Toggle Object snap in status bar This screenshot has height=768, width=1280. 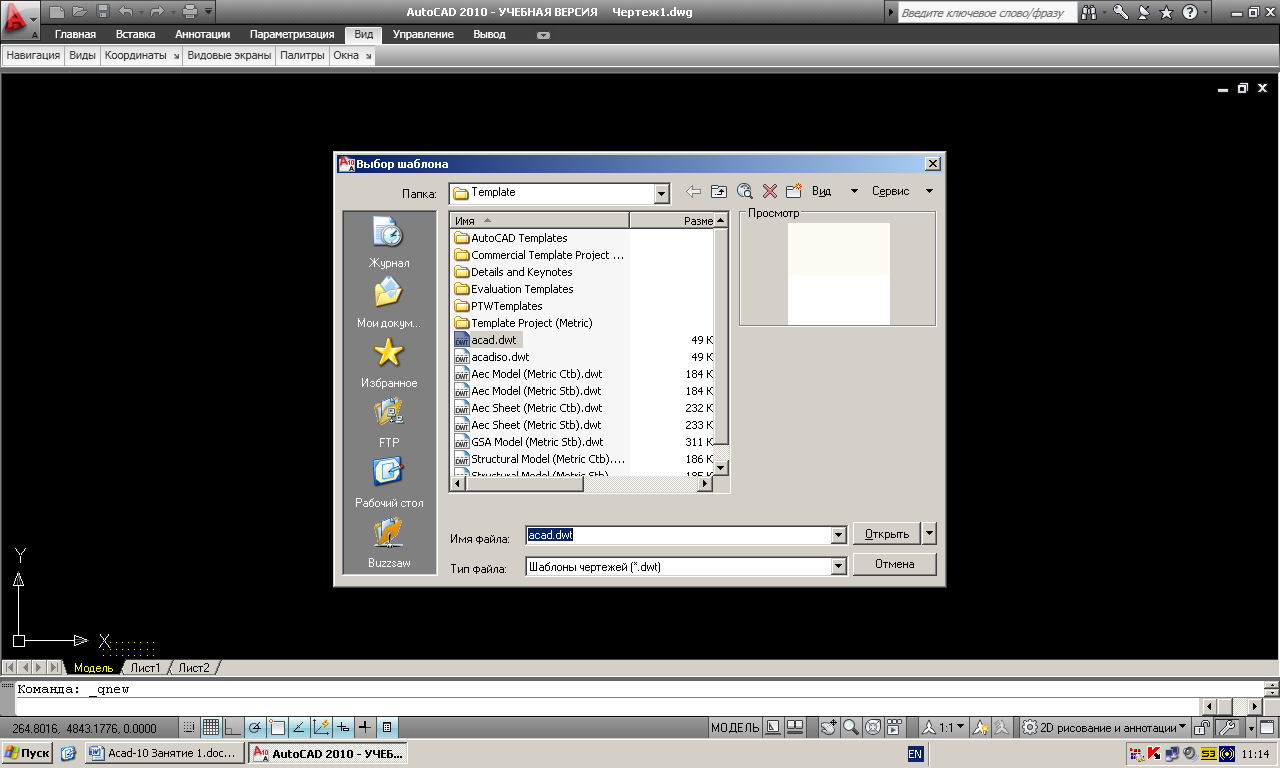[x=277, y=727]
